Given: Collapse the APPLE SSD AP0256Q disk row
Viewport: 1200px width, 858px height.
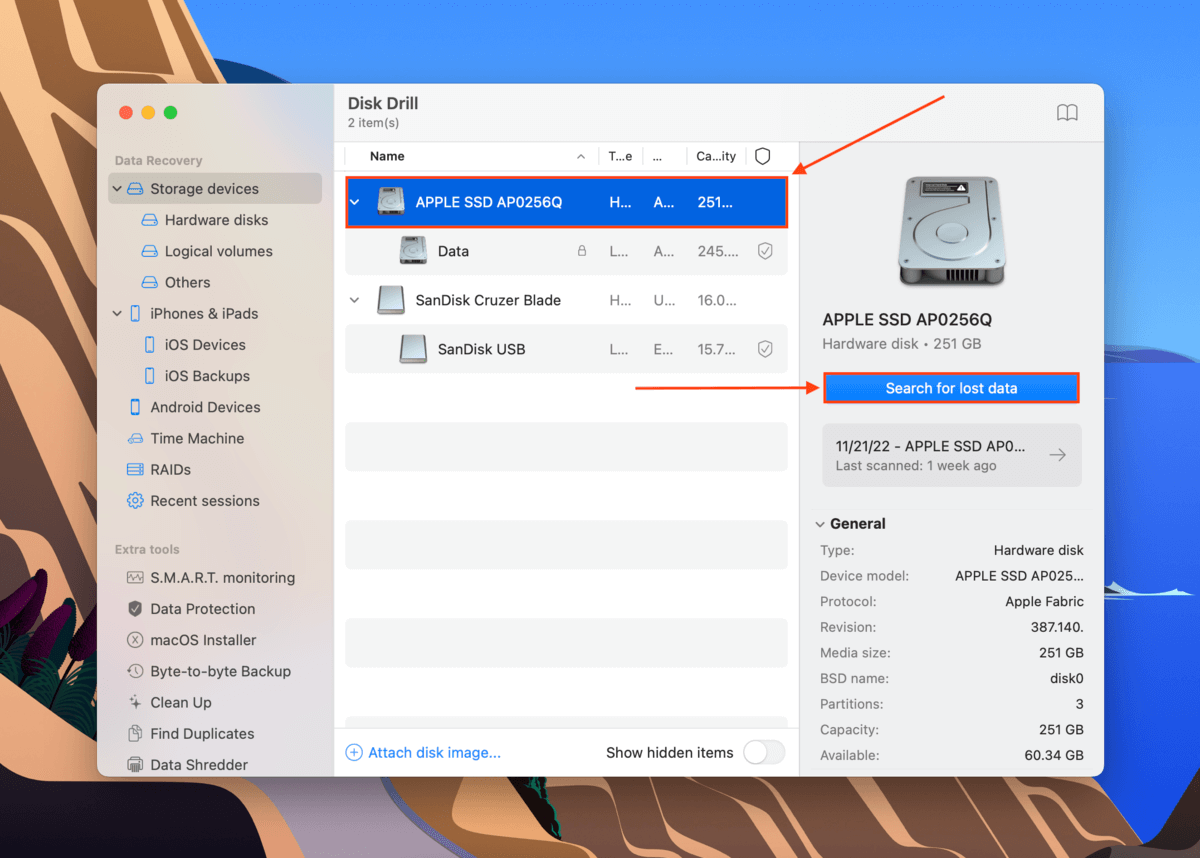Looking at the screenshot, I should click(x=354, y=202).
